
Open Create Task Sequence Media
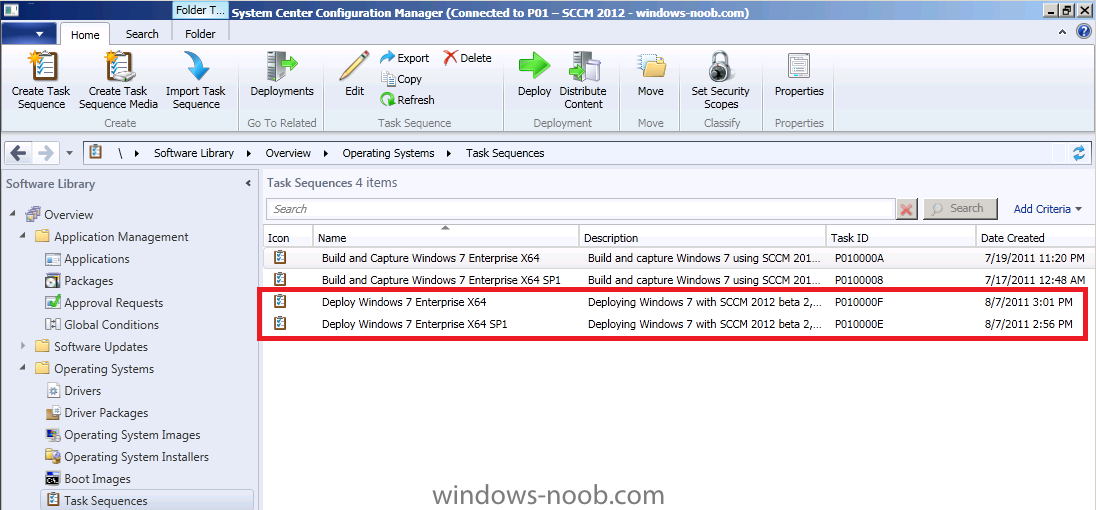pos(117,81)
